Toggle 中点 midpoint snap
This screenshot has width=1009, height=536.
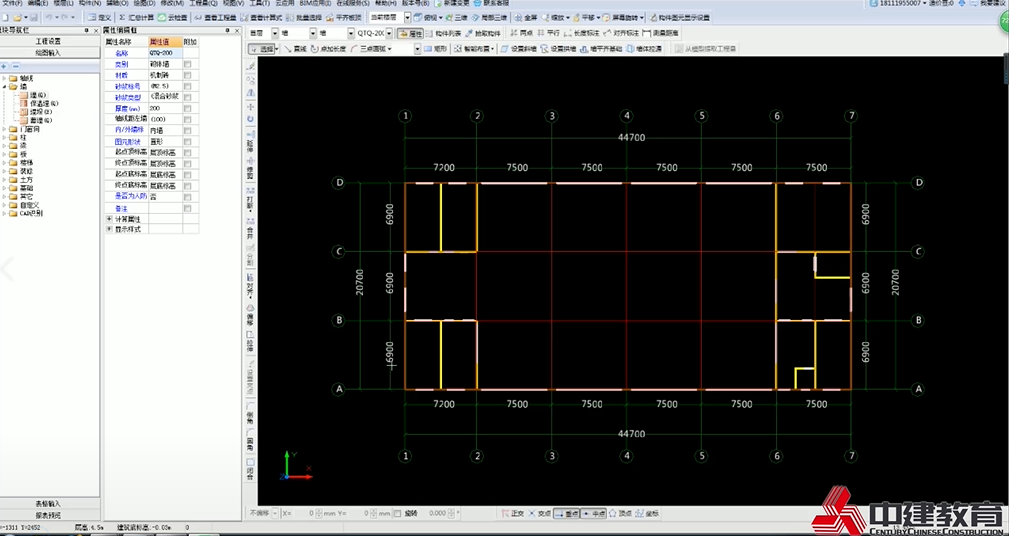point(593,513)
